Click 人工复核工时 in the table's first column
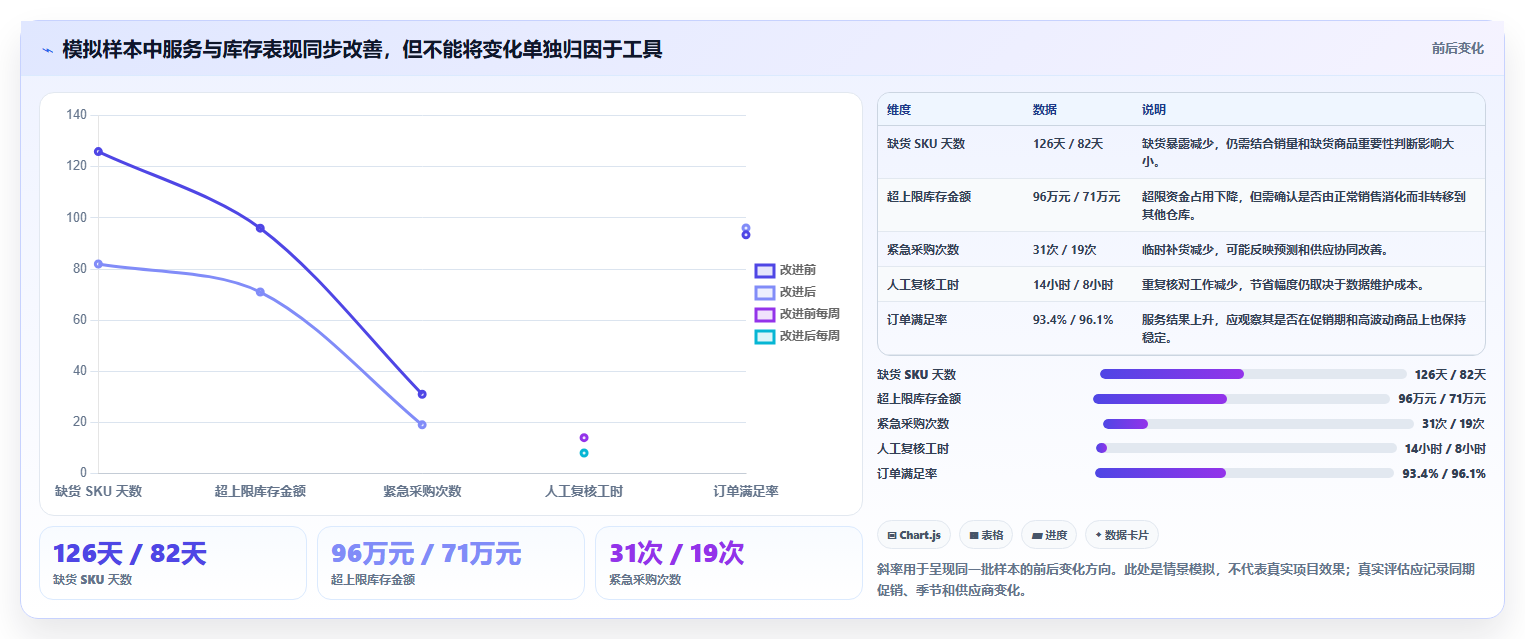 (x=923, y=285)
